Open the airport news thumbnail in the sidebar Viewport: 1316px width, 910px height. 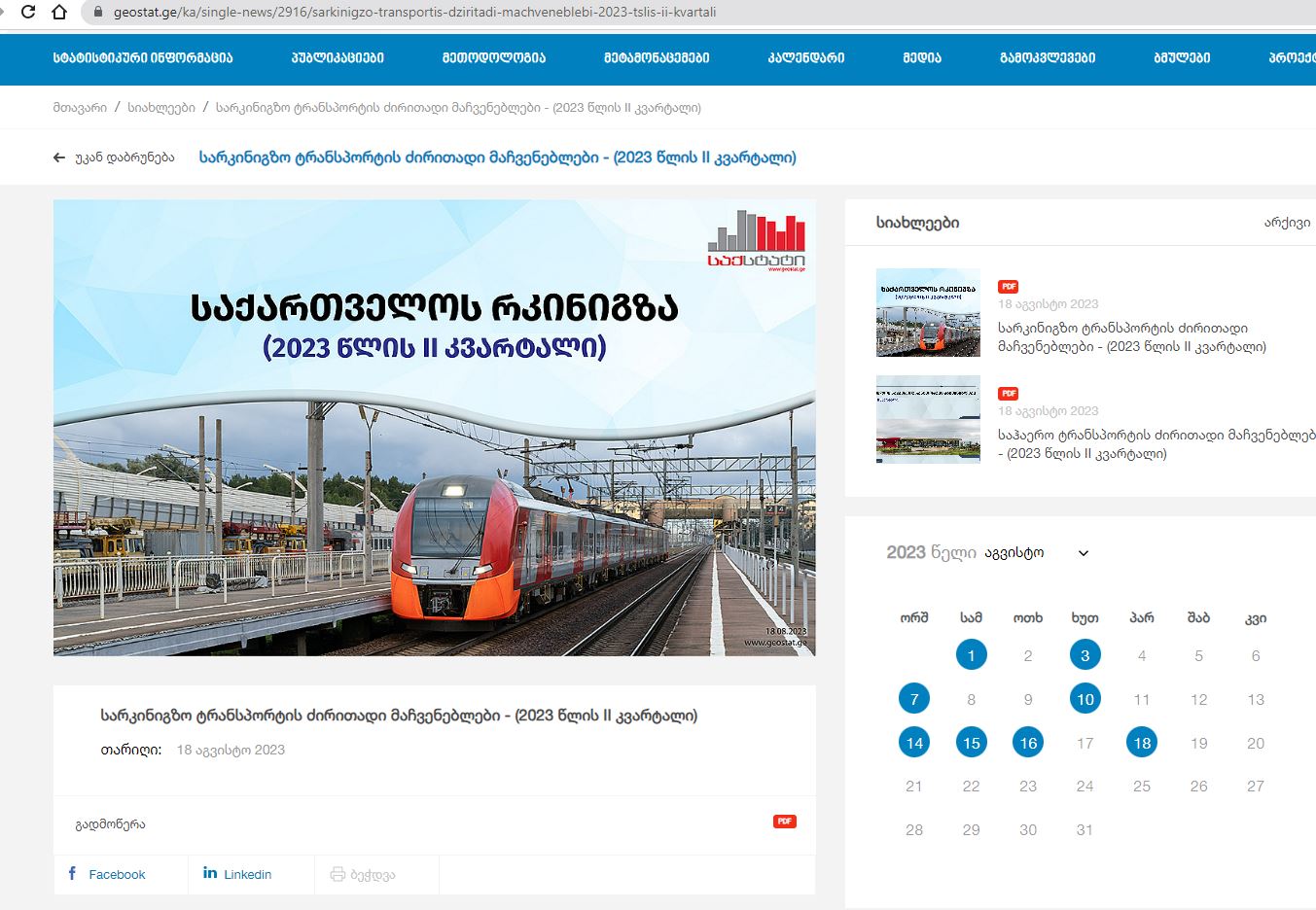pyautogui.click(x=928, y=419)
